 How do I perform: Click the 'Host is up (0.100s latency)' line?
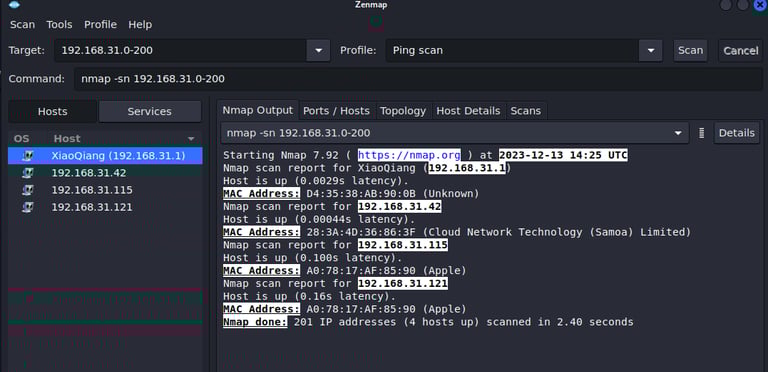tap(312, 257)
